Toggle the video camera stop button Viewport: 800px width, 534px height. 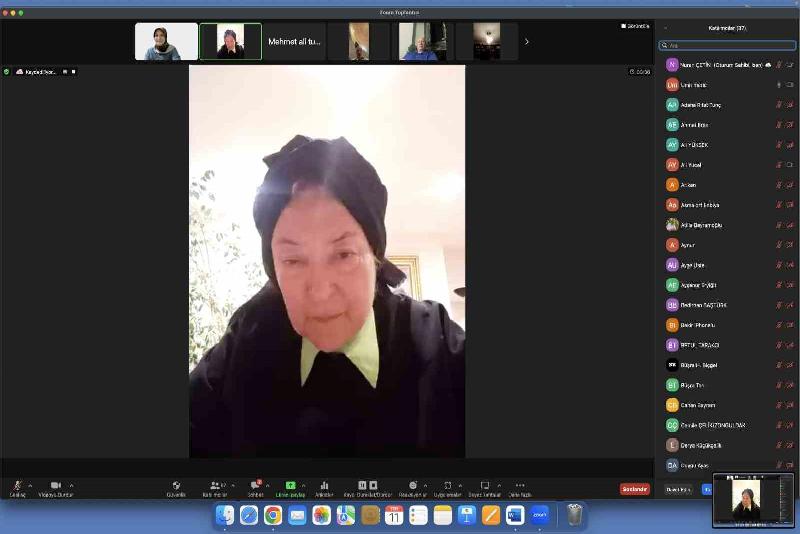pyautogui.click(x=56, y=485)
